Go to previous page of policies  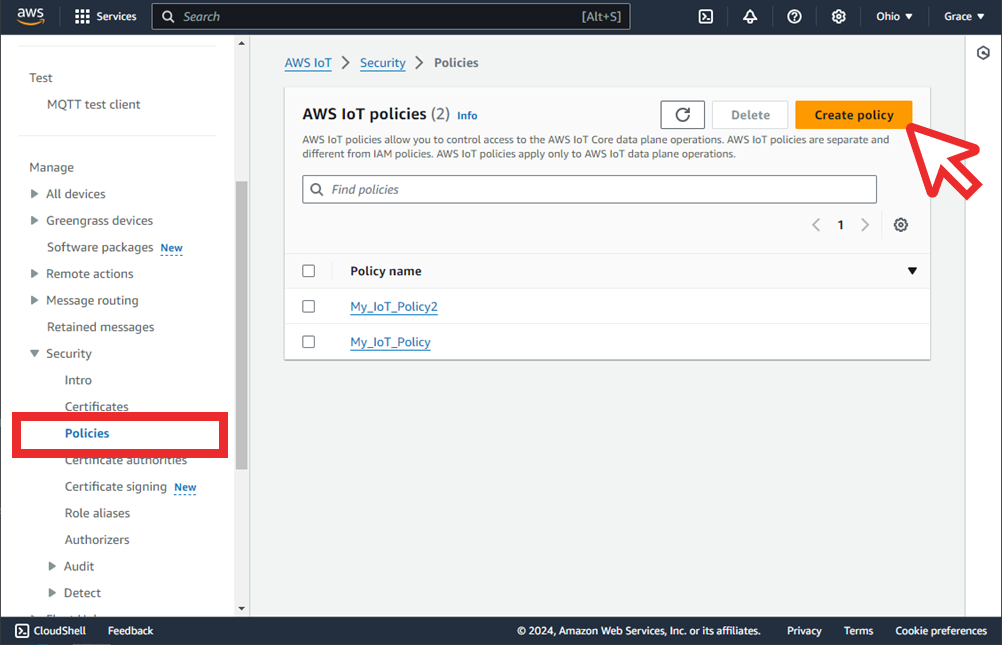point(816,225)
